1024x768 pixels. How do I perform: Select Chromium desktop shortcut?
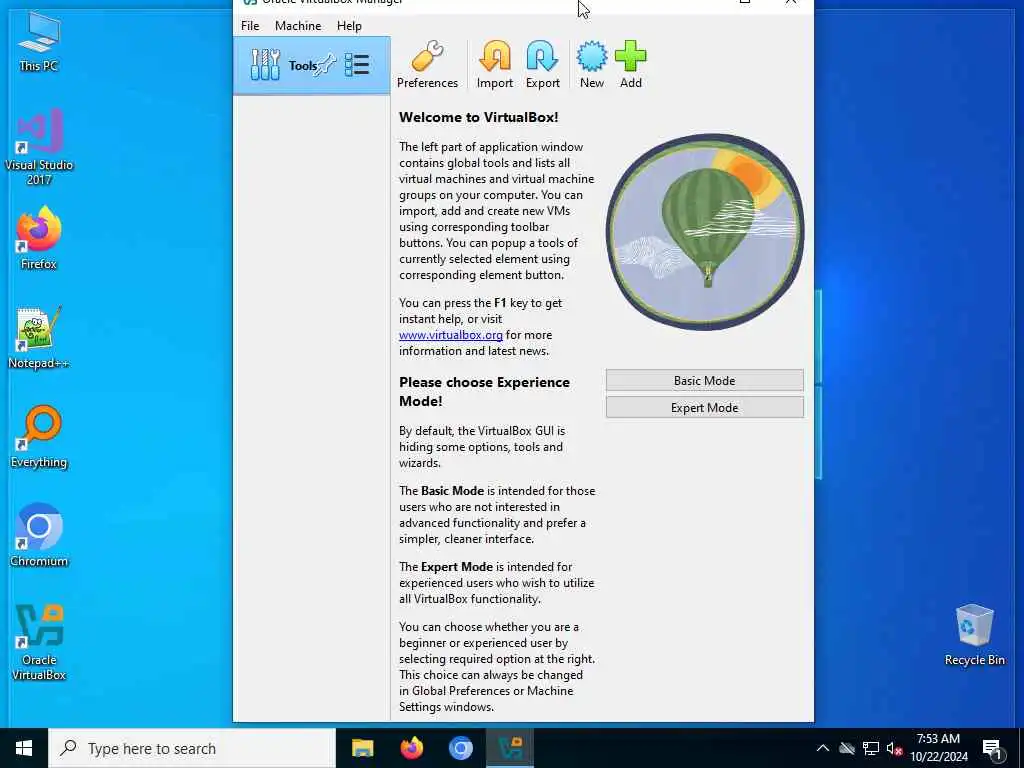[x=39, y=536]
